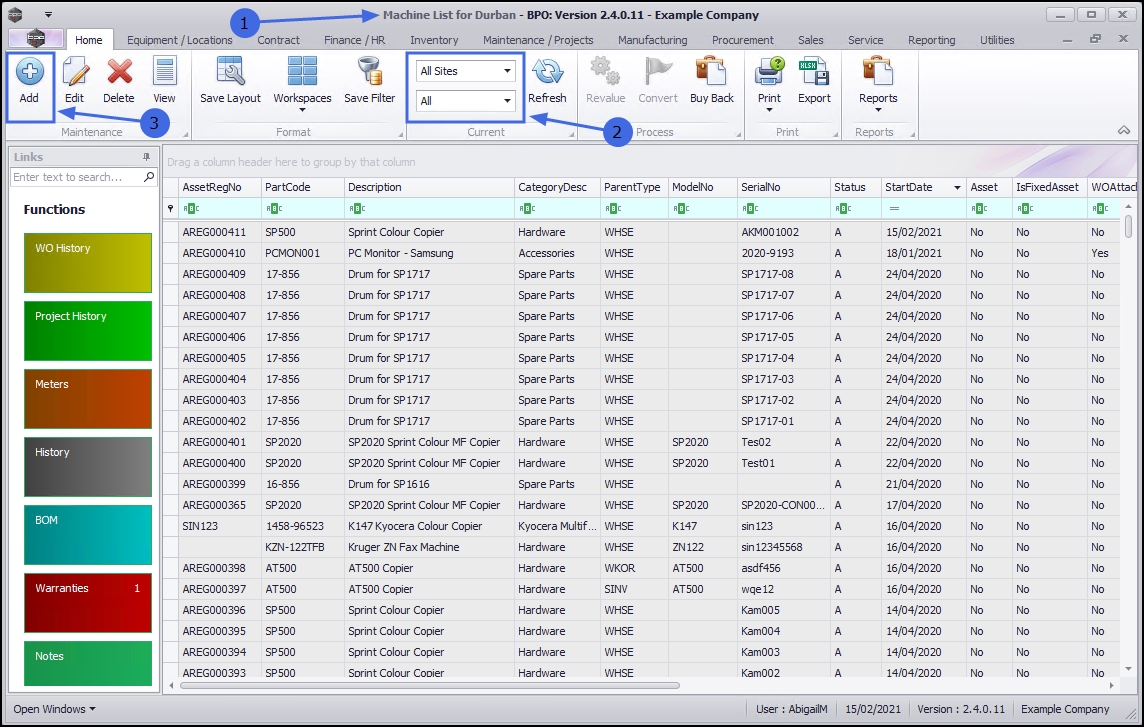
Task: Open the View record icon
Action: click(x=164, y=73)
